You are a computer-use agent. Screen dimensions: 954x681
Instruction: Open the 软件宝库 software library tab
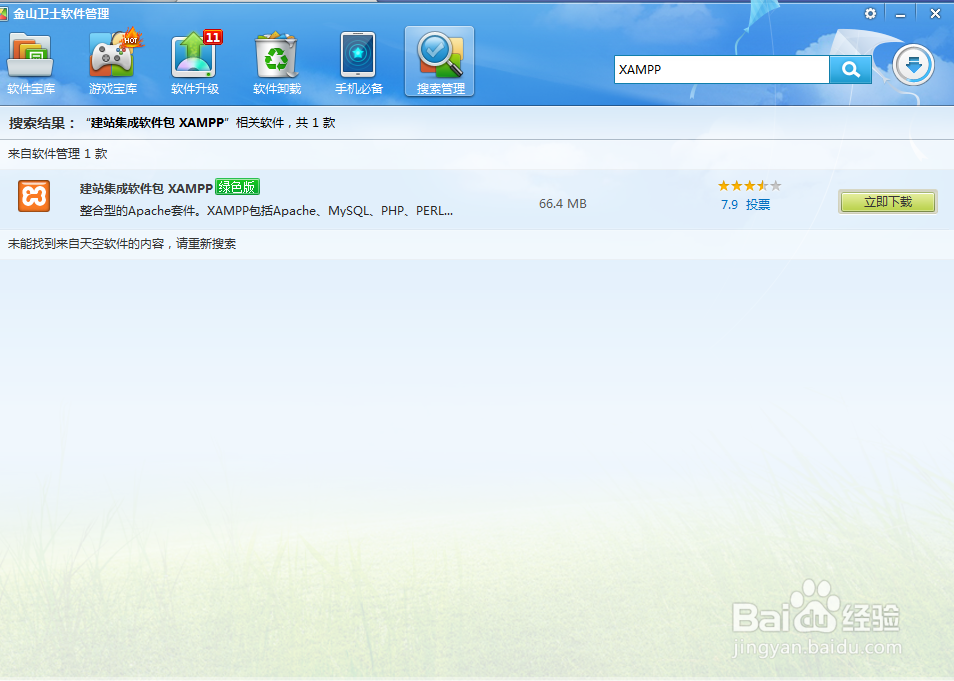point(30,63)
